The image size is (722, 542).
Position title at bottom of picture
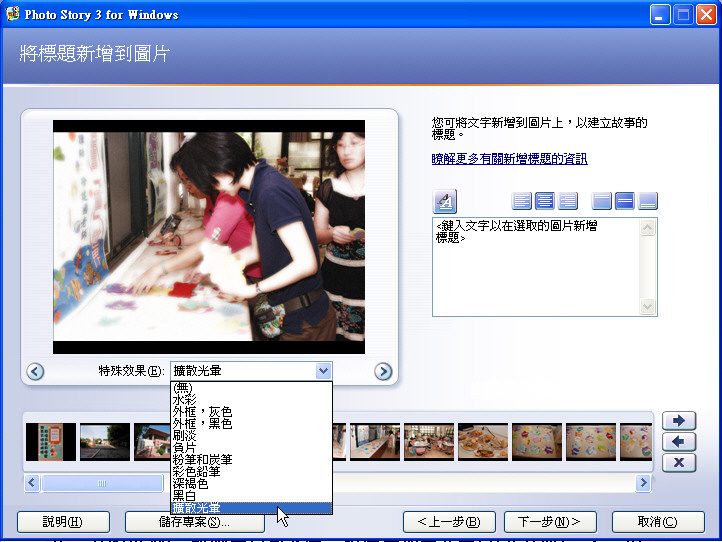coord(648,201)
